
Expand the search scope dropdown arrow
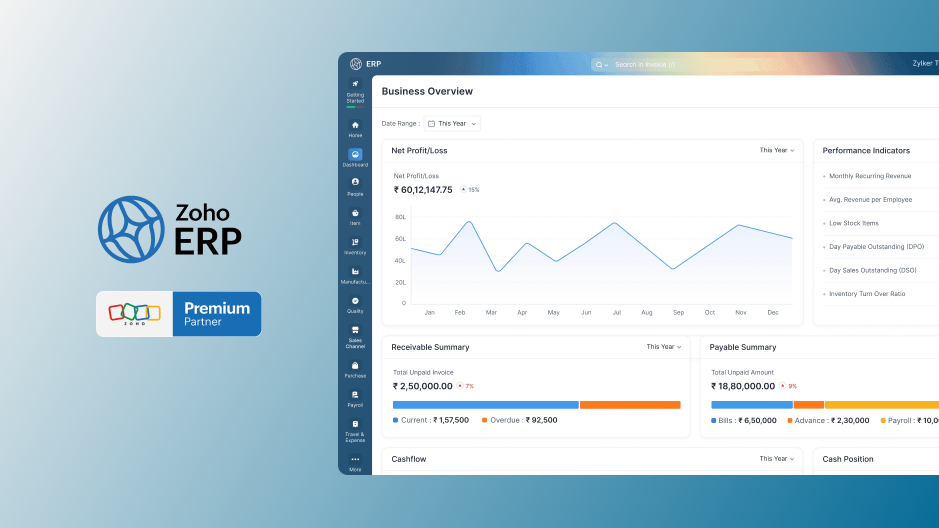click(607, 65)
